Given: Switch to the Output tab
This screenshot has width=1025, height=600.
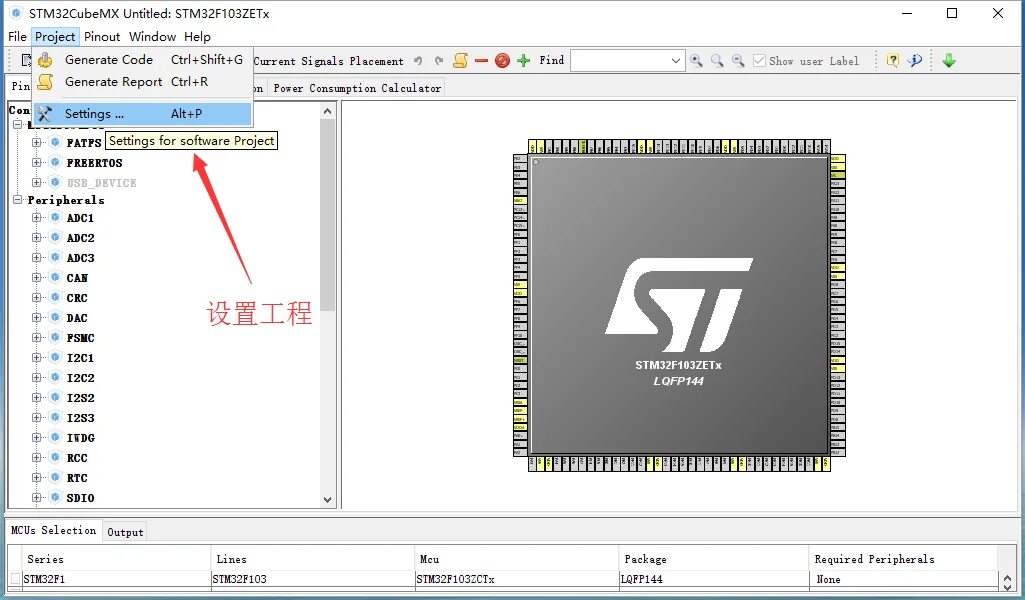Looking at the screenshot, I should (x=126, y=532).
